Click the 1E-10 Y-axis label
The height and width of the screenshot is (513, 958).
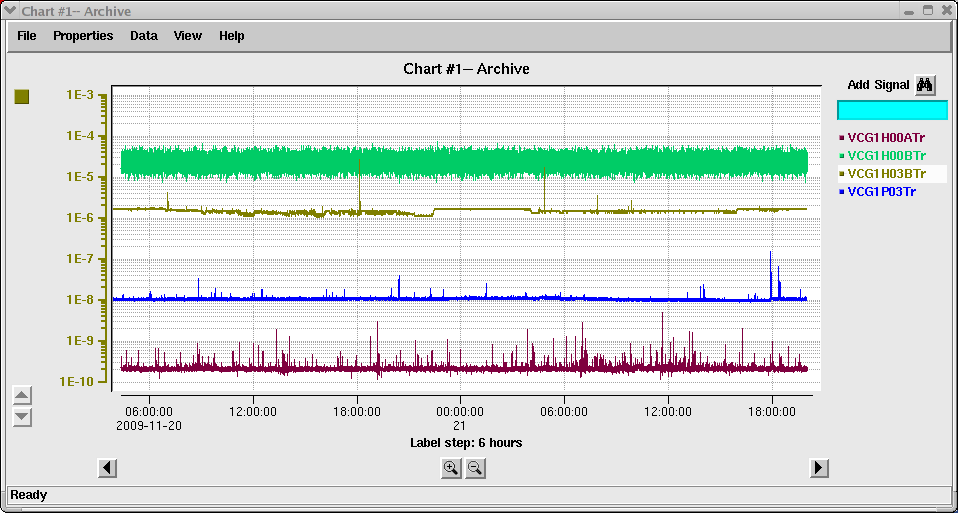pos(76,382)
